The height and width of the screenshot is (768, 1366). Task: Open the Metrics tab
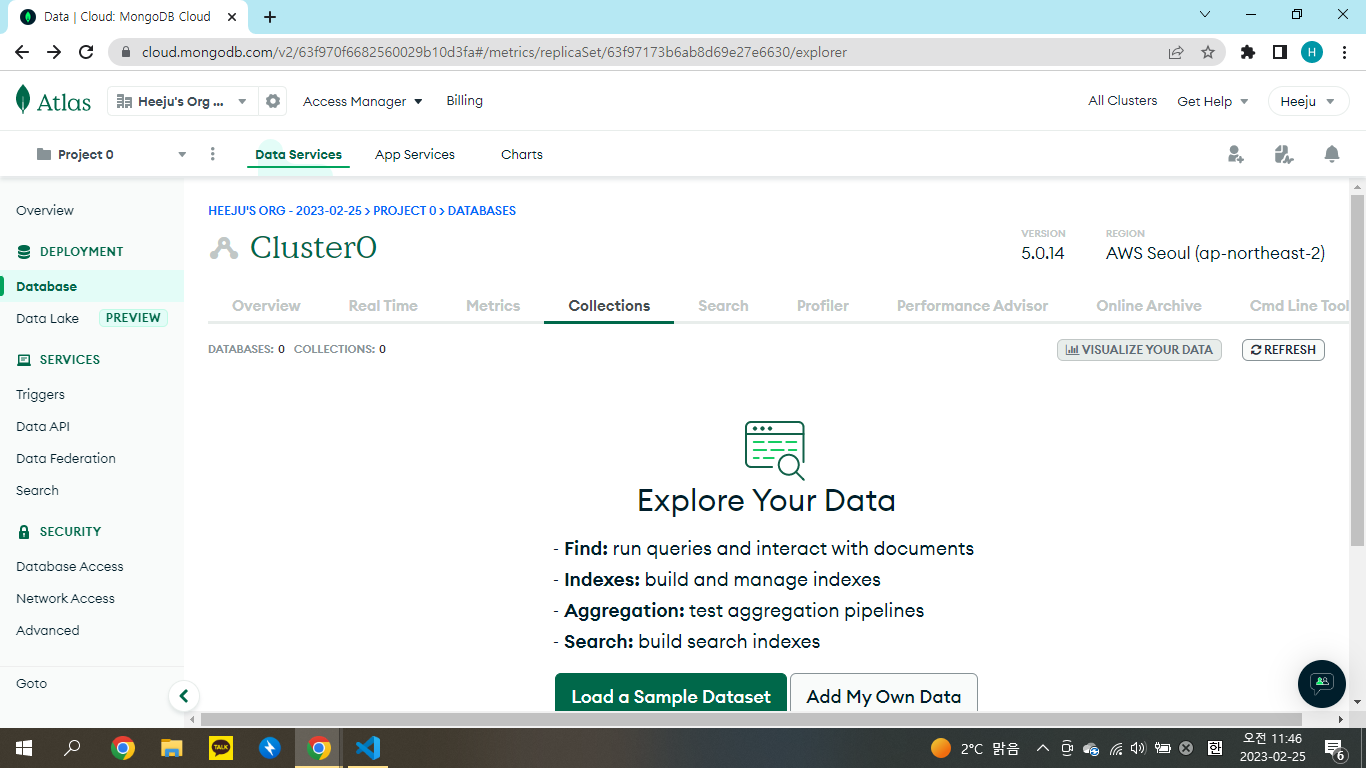coord(493,306)
